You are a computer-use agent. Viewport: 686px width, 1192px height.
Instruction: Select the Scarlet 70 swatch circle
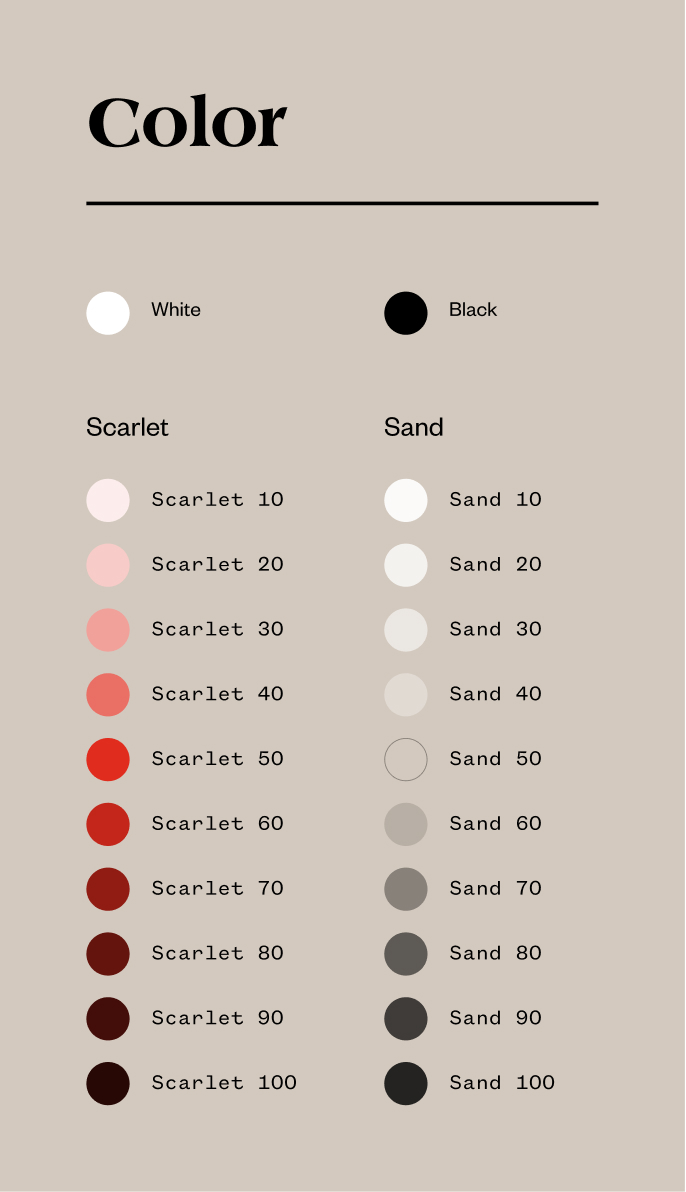click(108, 889)
